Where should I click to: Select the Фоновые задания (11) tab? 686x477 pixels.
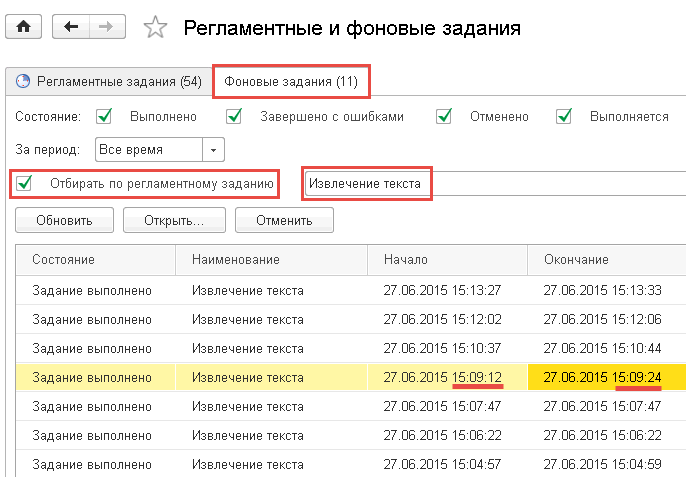[291, 81]
